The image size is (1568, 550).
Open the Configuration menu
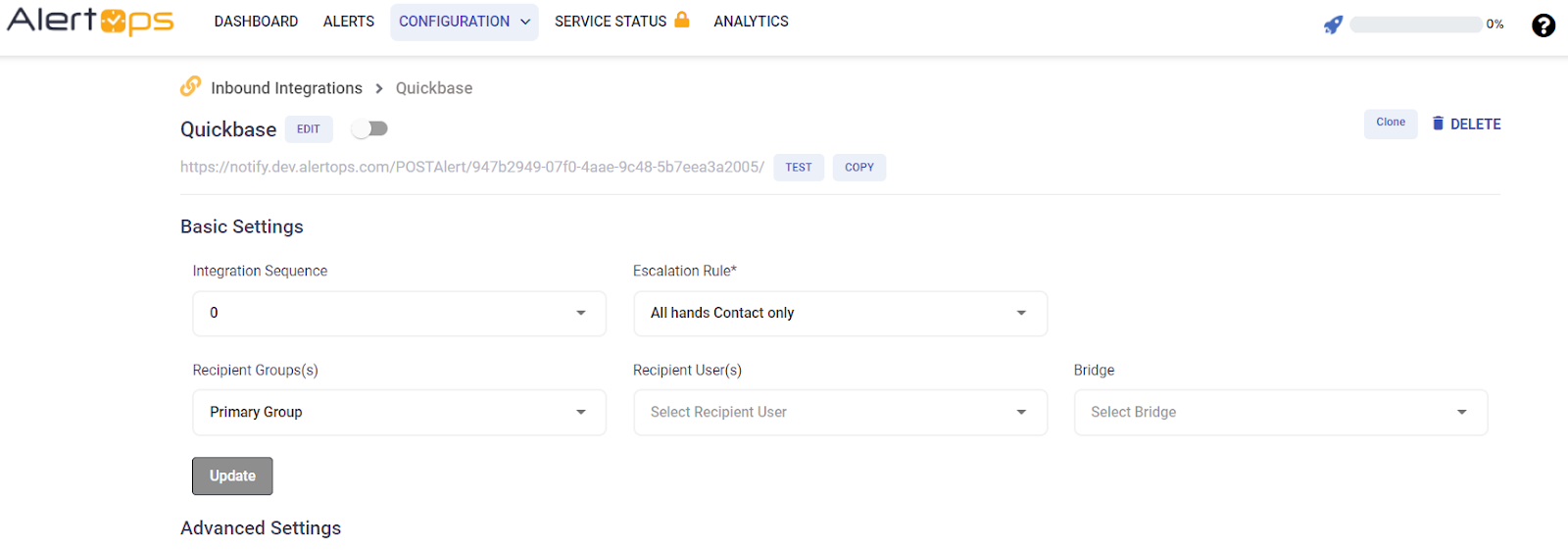[x=464, y=22]
